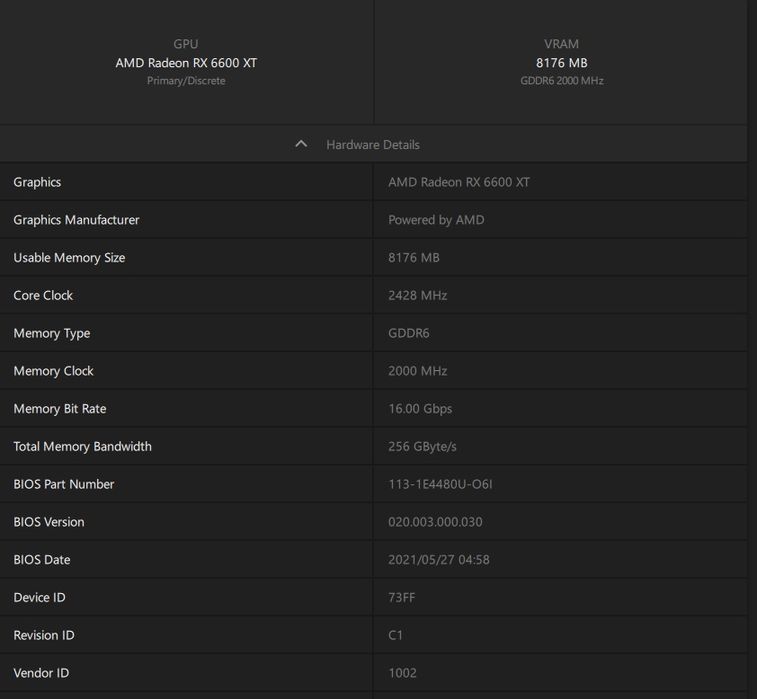Select the Memory Bit Rate row label

pyautogui.click(x=59, y=409)
